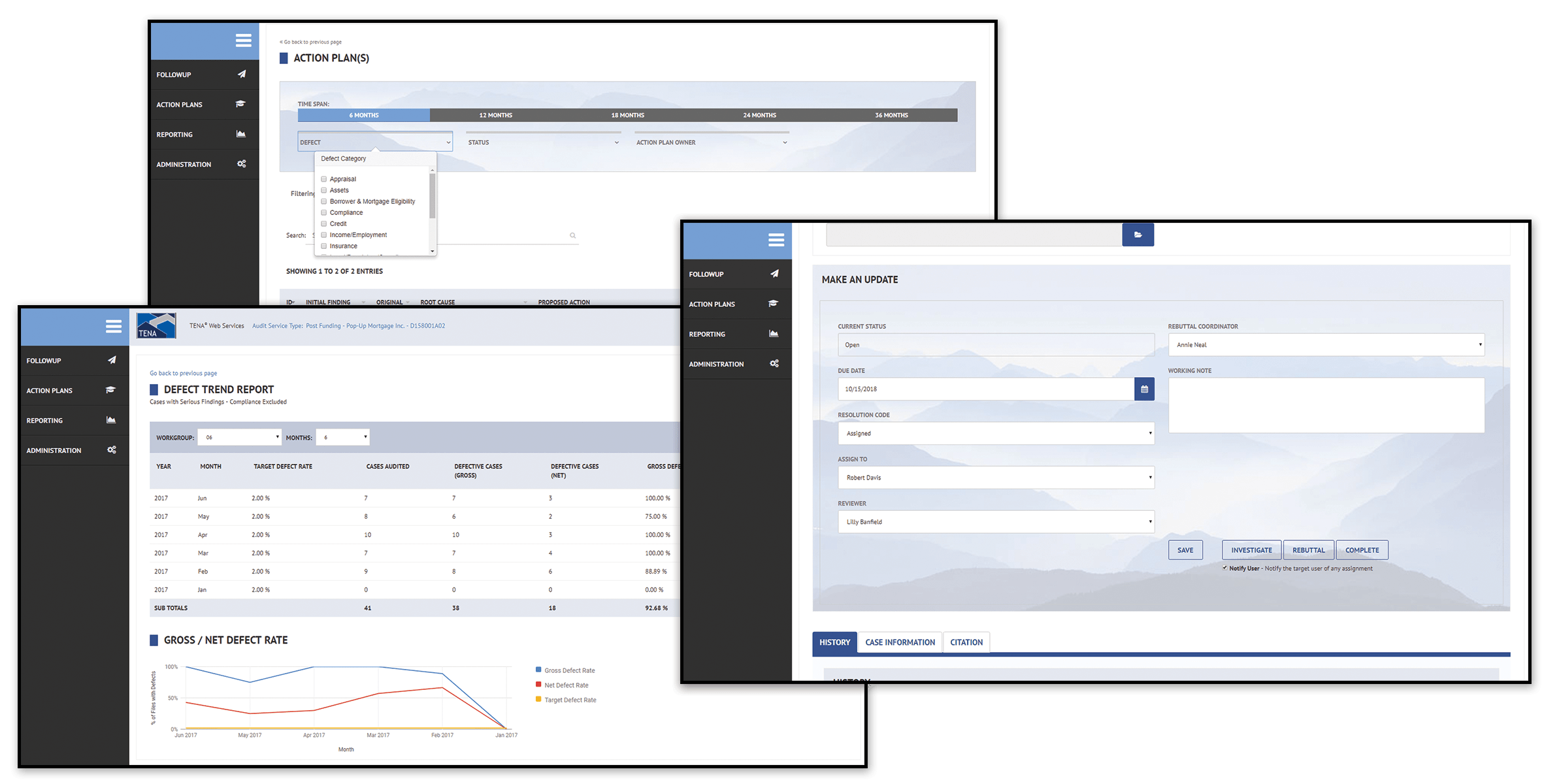The image size is (1559, 784).
Task: Check the Appraisal defect category
Action: [x=323, y=179]
